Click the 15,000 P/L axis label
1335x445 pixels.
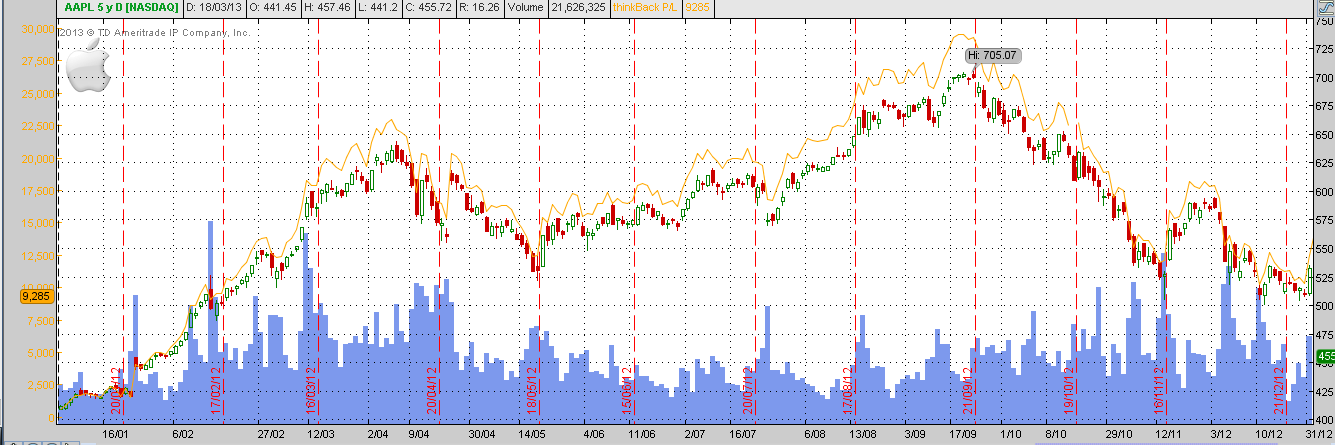point(37,224)
